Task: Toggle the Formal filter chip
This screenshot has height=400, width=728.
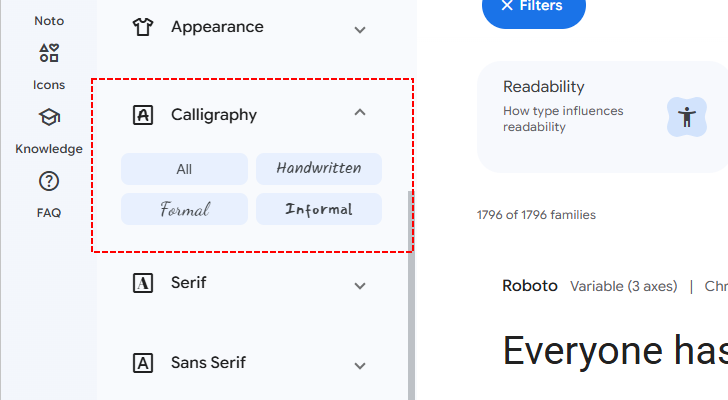Action: [184, 209]
